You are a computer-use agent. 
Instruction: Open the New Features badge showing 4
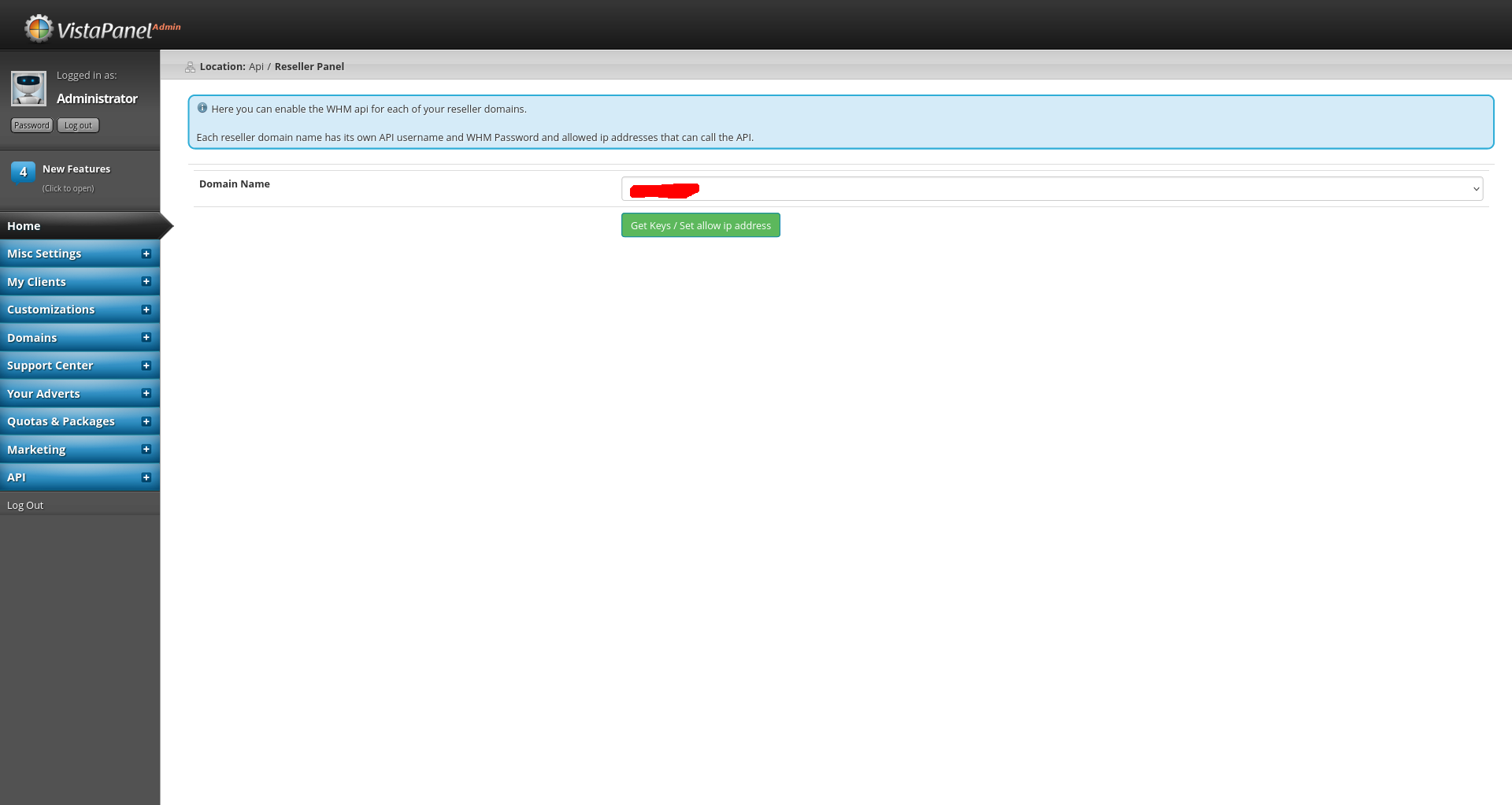[x=23, y=171]
